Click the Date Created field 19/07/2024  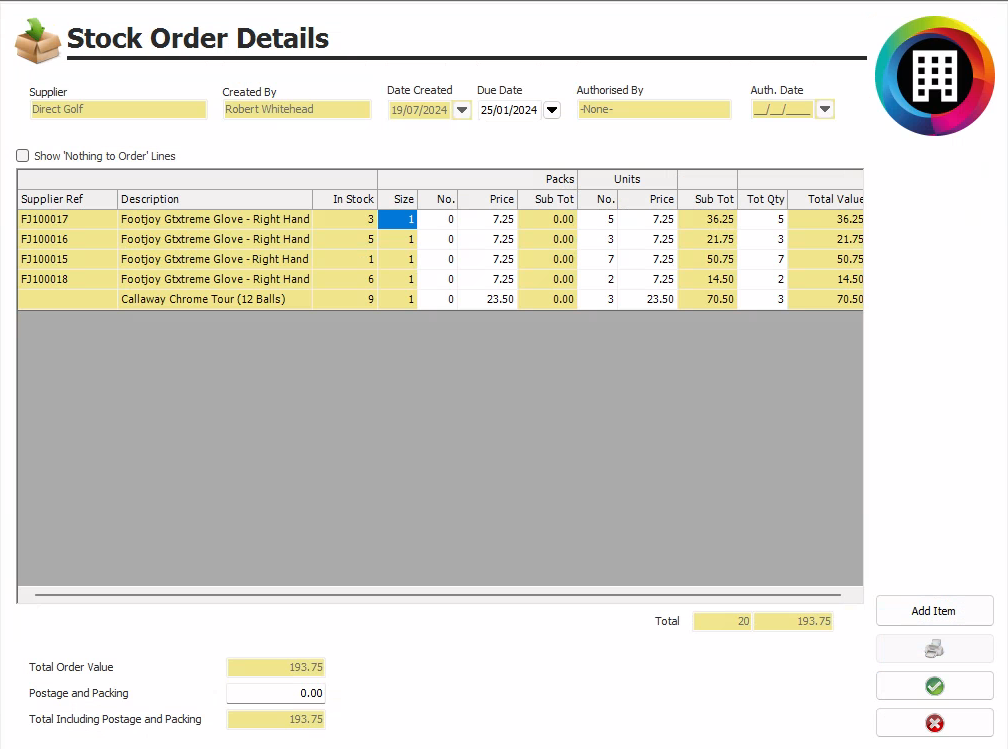click(420, 110)
